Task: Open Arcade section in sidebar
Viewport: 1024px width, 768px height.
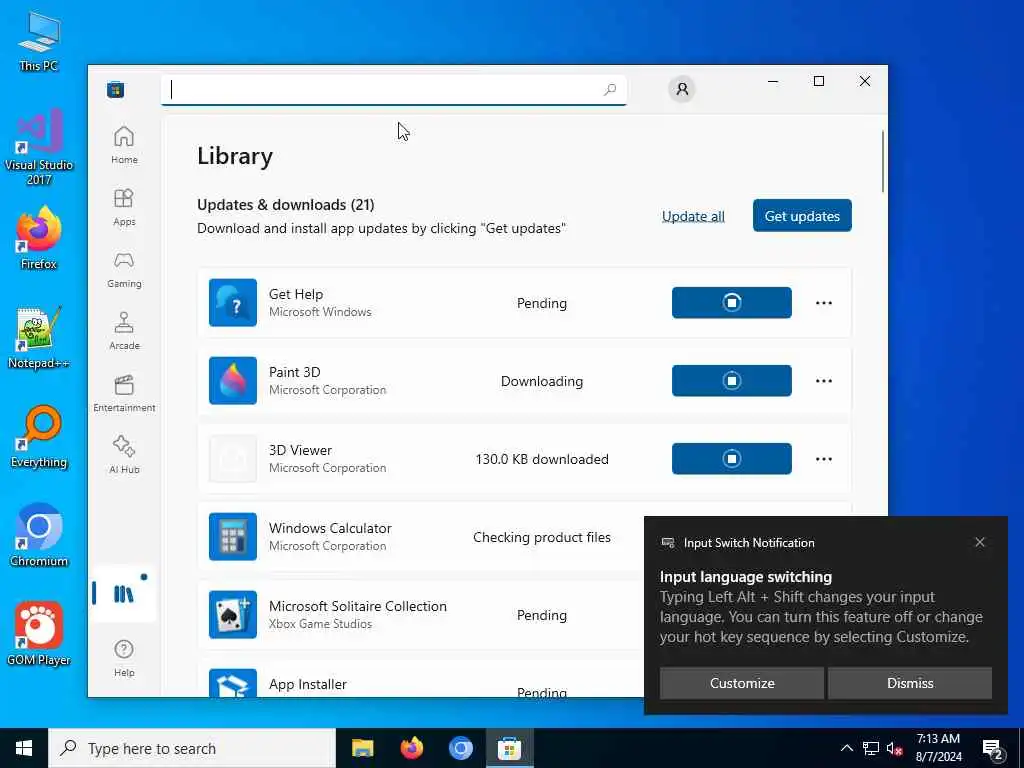Action: [x=124, y=331]
